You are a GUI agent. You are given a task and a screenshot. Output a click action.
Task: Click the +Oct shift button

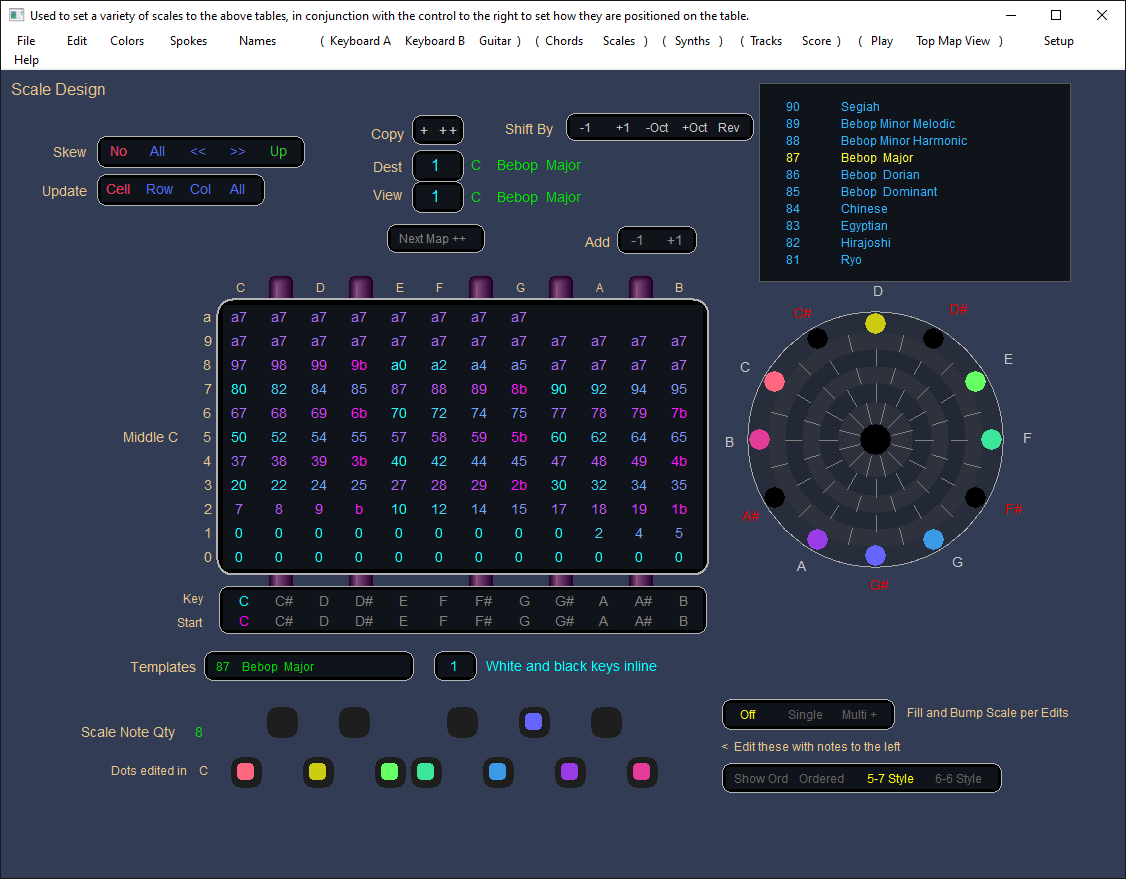(x=694, y=128)
